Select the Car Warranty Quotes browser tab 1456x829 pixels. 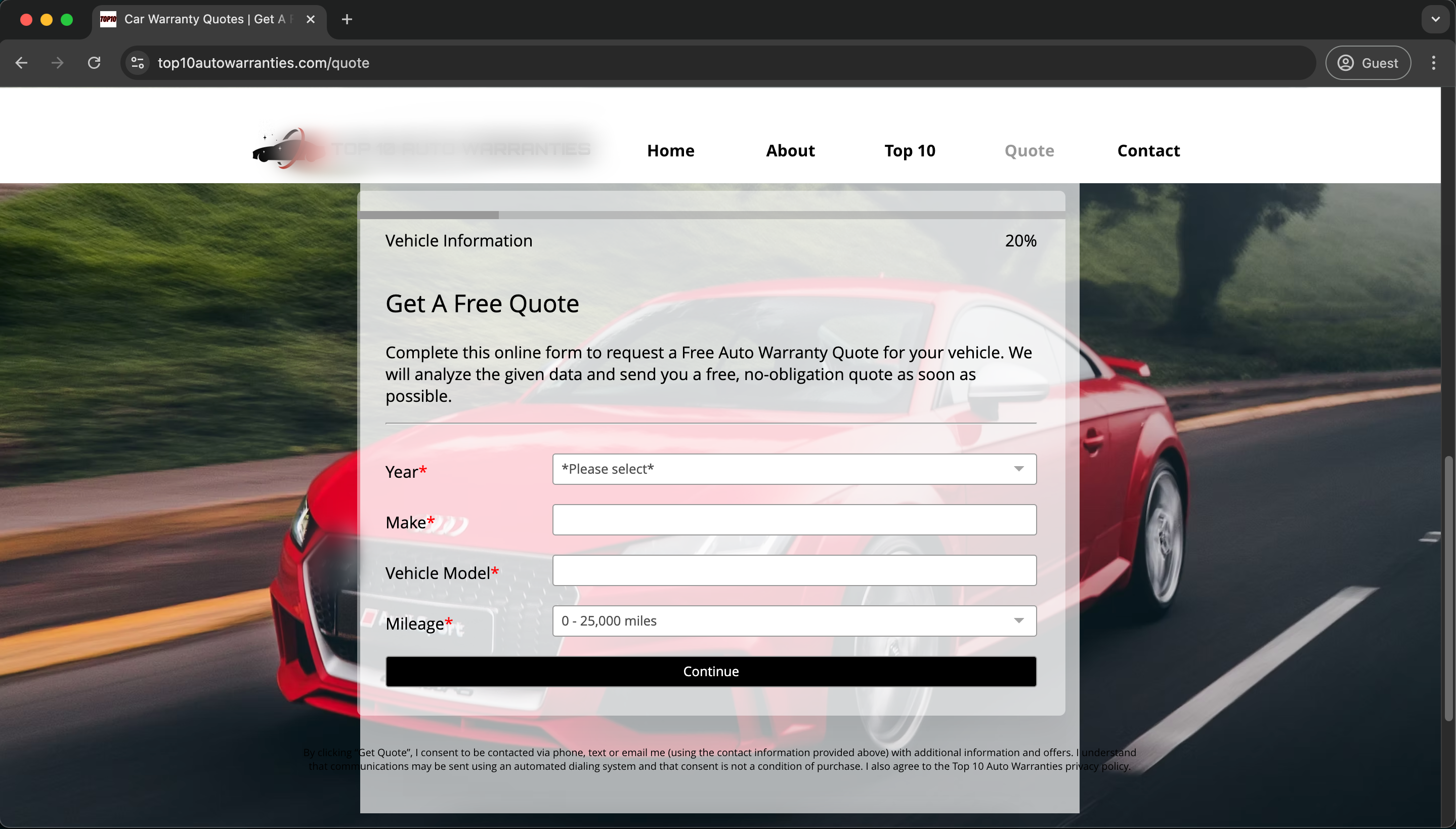(209, 19)
